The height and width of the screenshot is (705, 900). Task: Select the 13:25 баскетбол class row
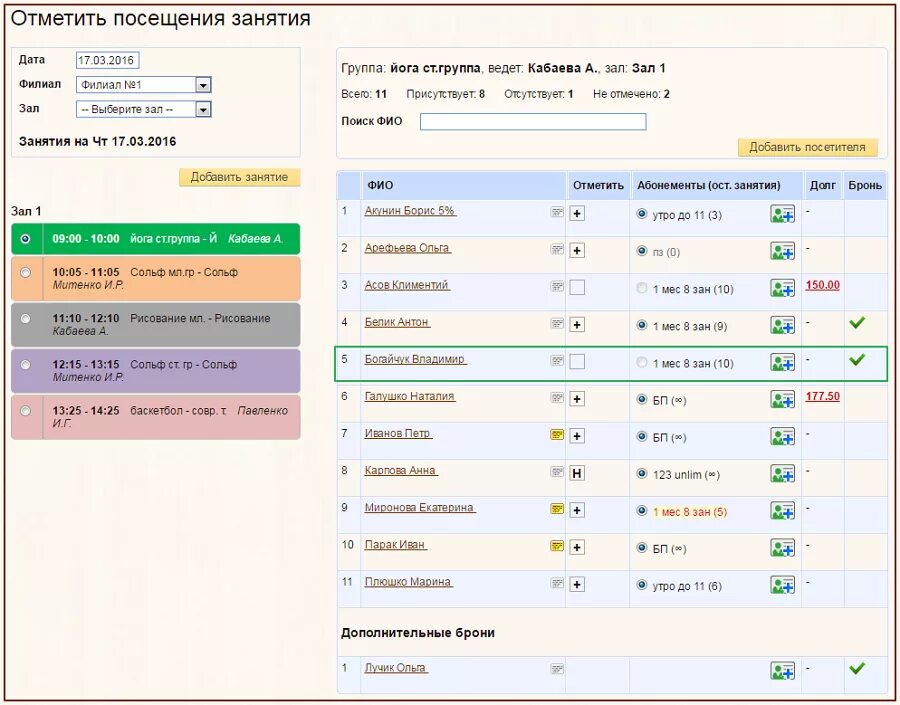pyautogui.click(x=156, y=417)
